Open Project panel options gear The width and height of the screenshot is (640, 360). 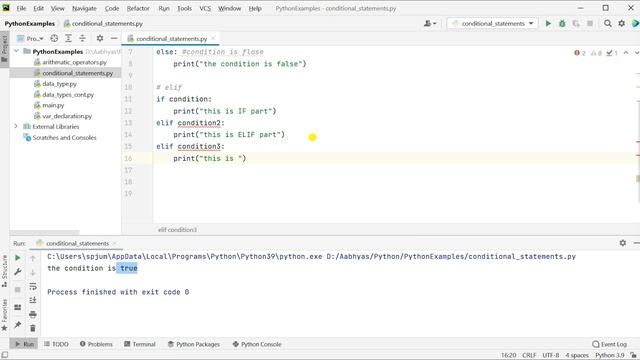[100, 38]
